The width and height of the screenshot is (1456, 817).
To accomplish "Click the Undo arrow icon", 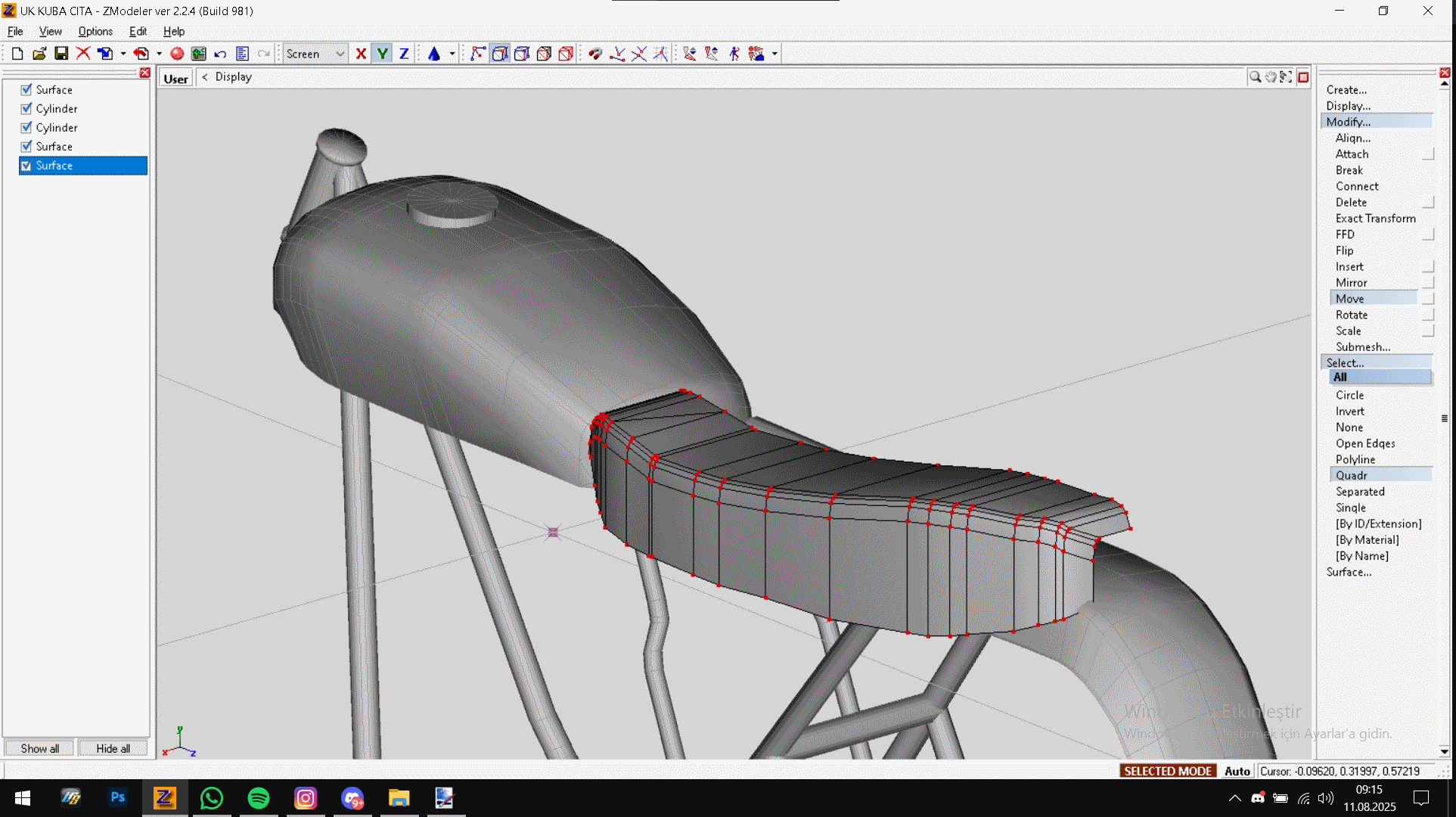I will pyautogui.click(x=220, y=54).
